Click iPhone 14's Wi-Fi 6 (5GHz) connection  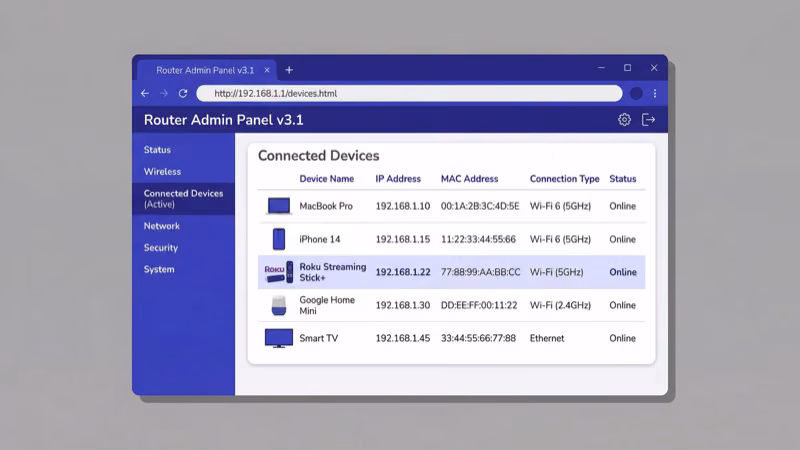(560, 239)
